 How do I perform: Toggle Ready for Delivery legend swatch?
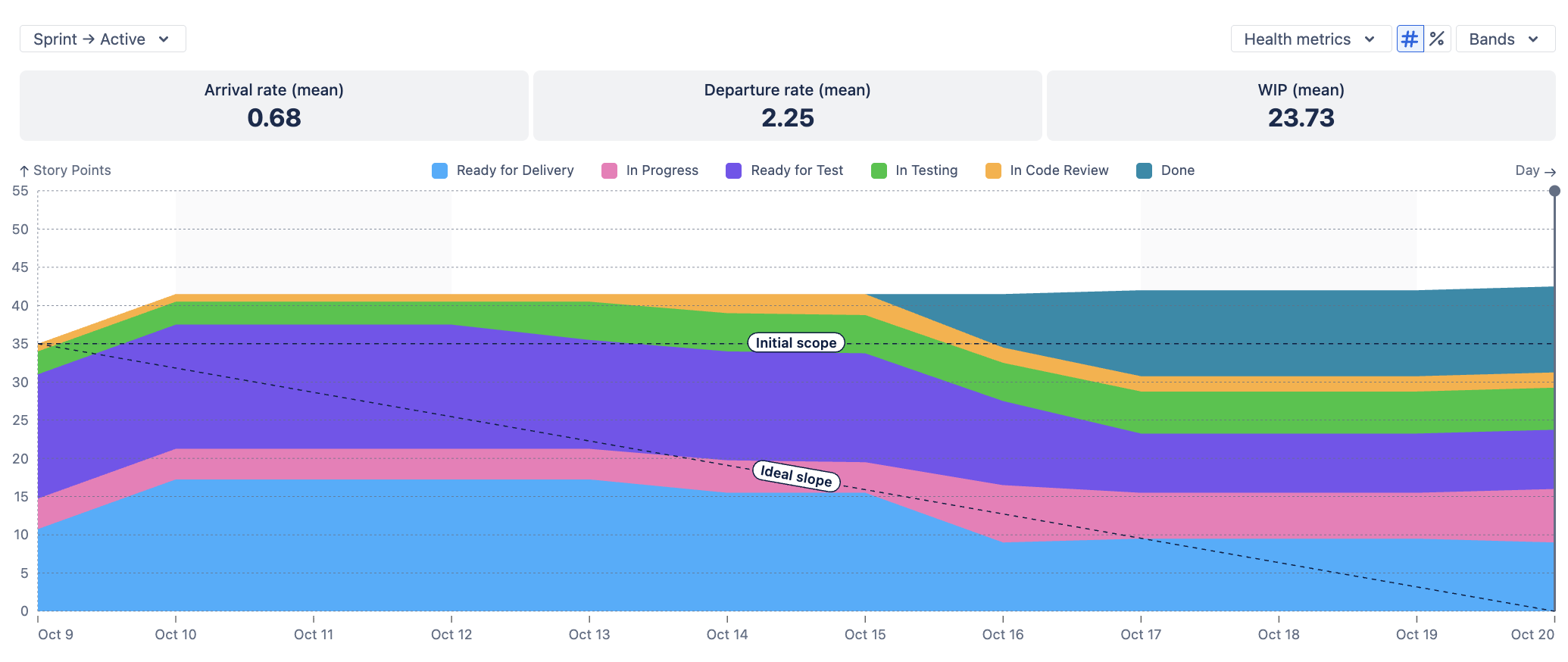click(x=439, y=170)
